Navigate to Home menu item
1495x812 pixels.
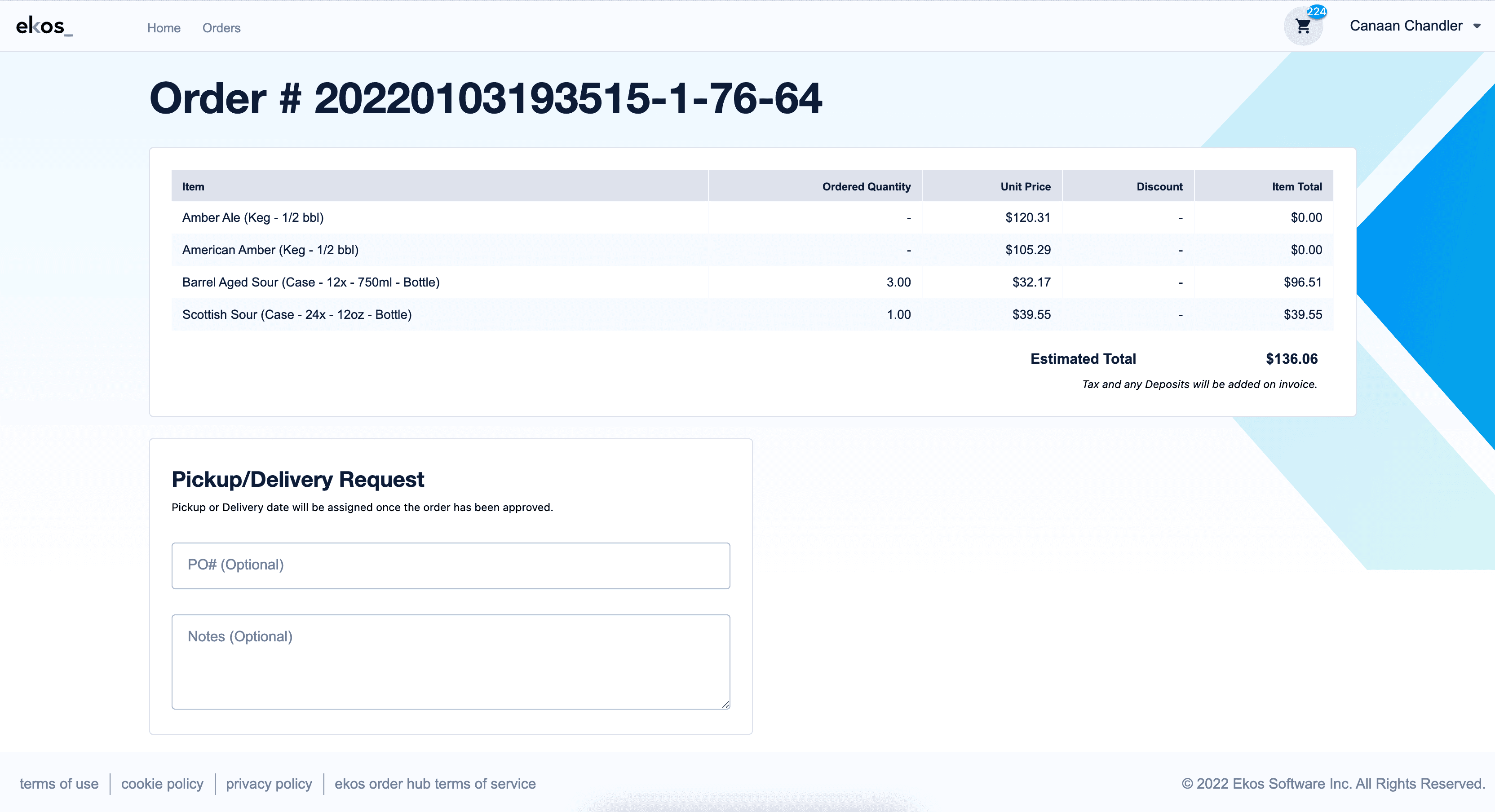point(163,27)
